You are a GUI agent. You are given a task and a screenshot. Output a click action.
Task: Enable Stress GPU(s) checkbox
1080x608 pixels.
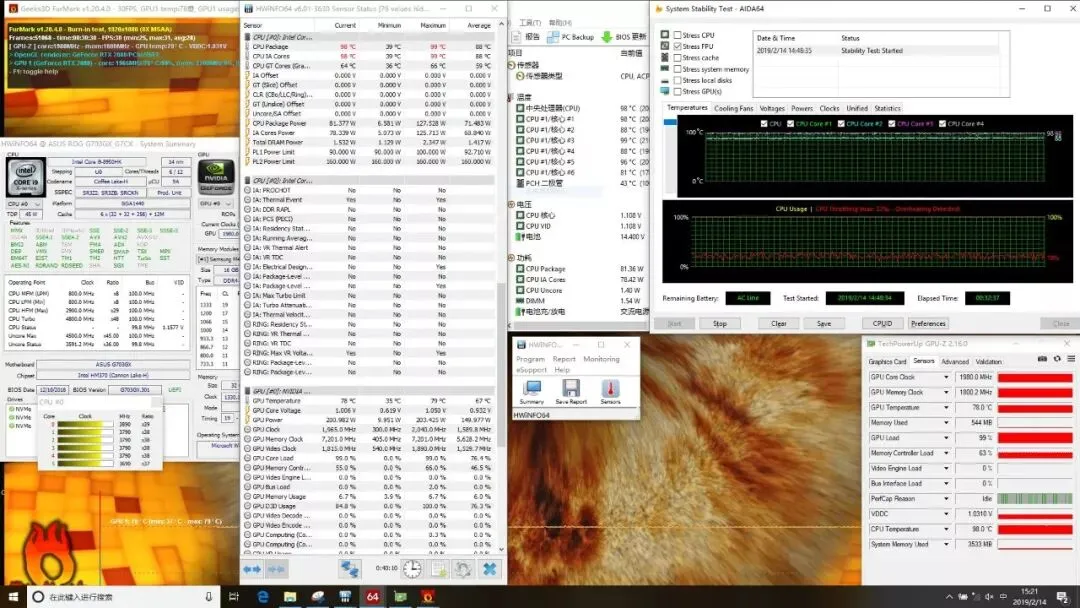tap(678, 91)
